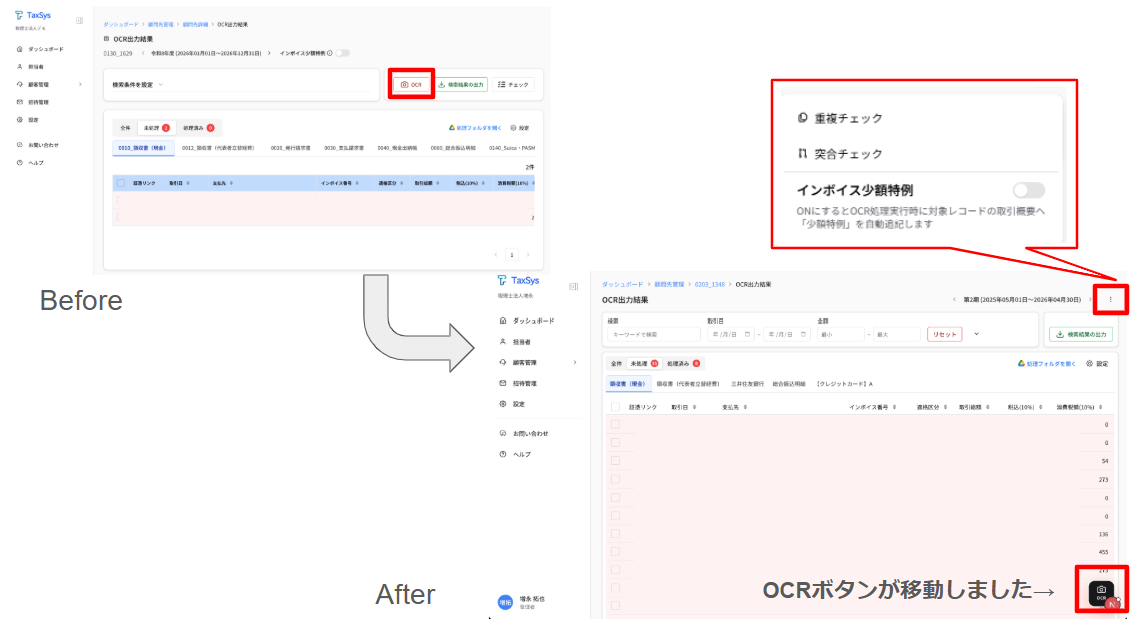The height and width of the screenshot is (636, 1136).
Task: Click the keyword search field in After
Action: coord(653,335)
